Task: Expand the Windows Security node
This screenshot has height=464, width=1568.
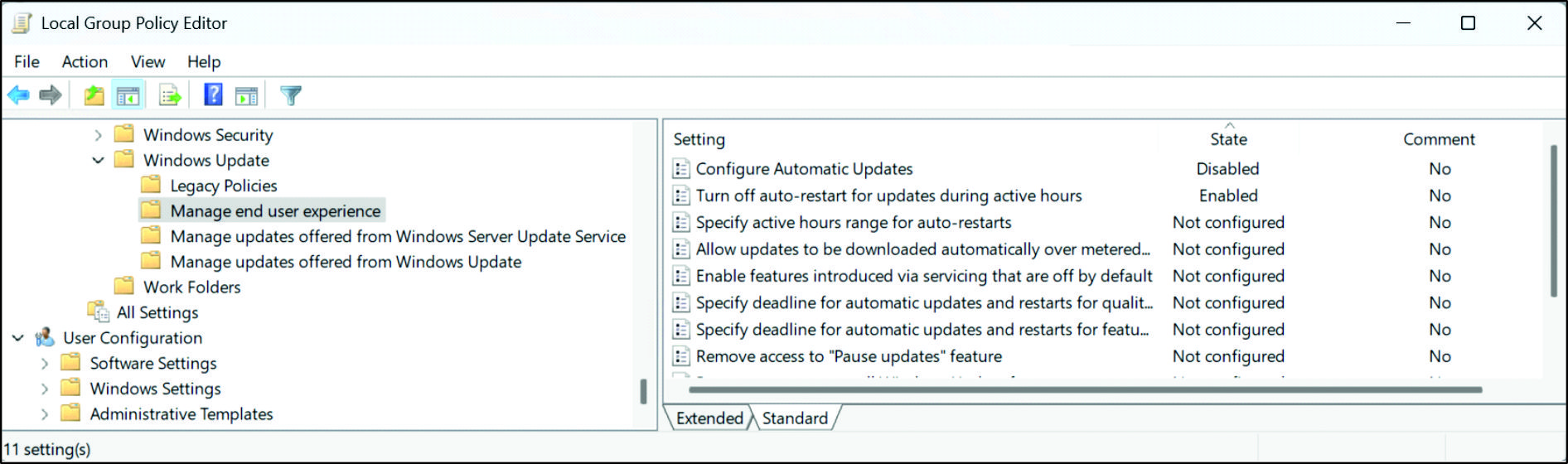Action: (x=98, y=135)
